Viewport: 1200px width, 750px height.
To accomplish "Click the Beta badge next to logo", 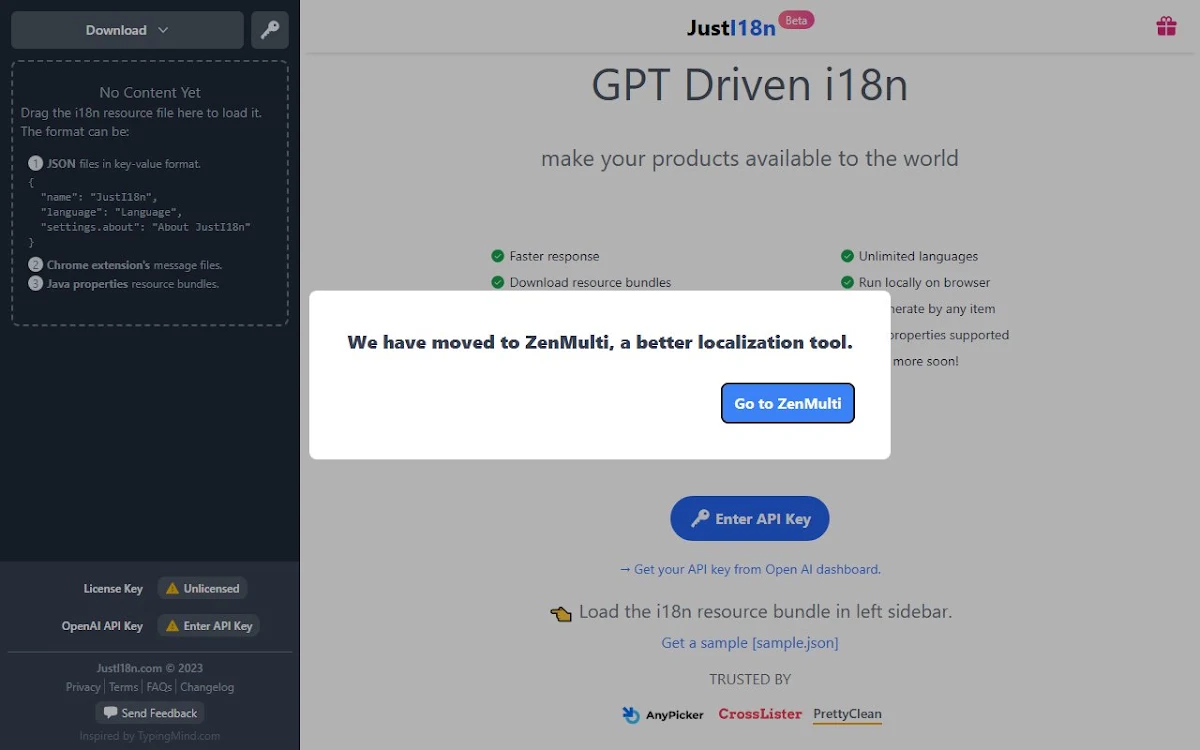I will [x=796, y=20].
